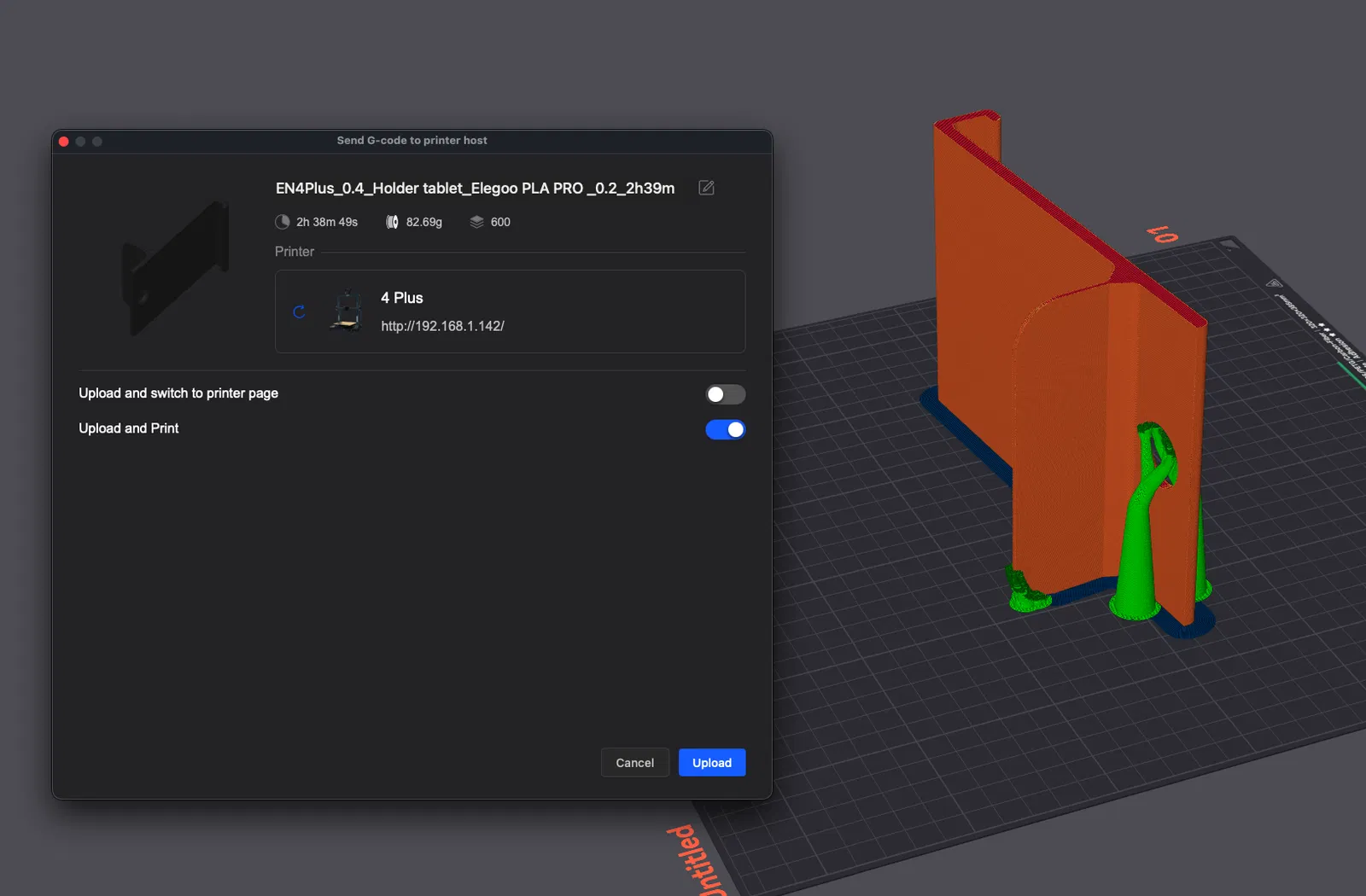Click the blue Upload button

(712, 763)
